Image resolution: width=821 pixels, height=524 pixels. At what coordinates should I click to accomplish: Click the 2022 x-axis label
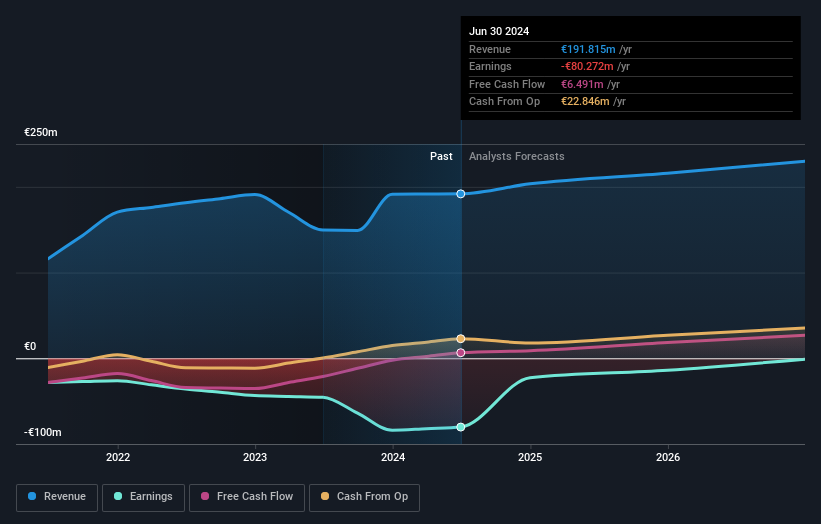tap(118, 458)
